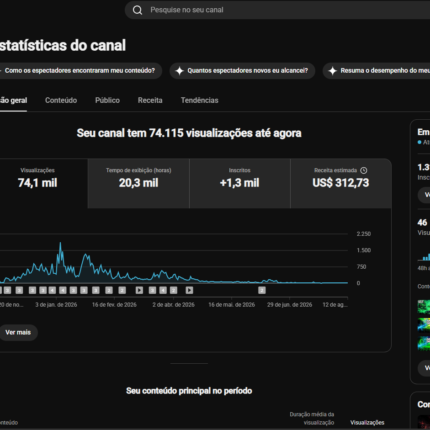The image size is (430, 430).
Task: Select the 'Receita estimada' US$ 312,73 card
Action: pyautogui.click(x=341, y=183)
